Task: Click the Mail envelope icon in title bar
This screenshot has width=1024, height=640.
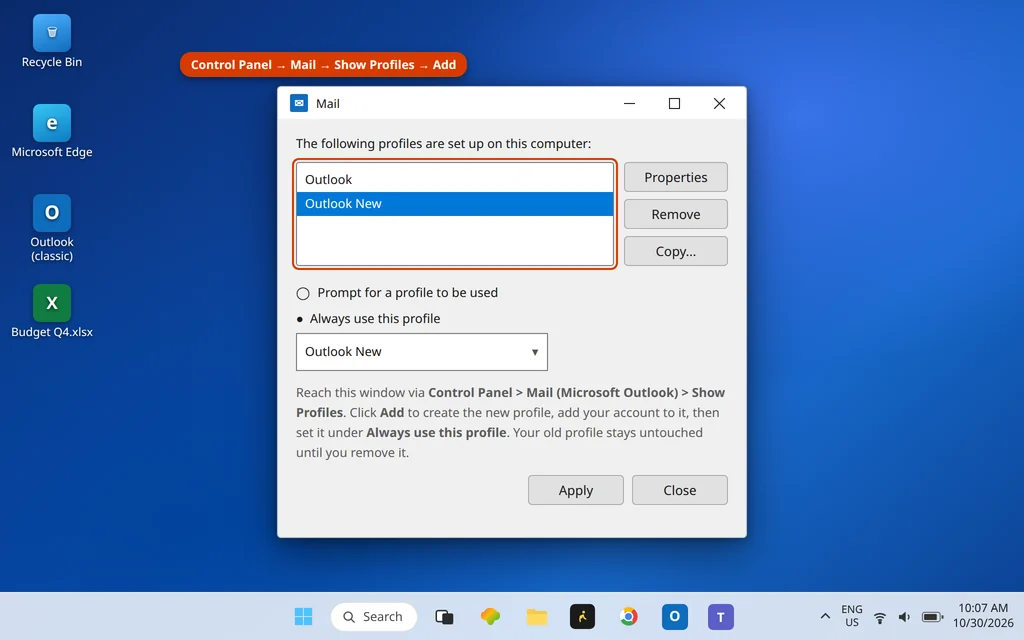Action: tap(299, 103)
